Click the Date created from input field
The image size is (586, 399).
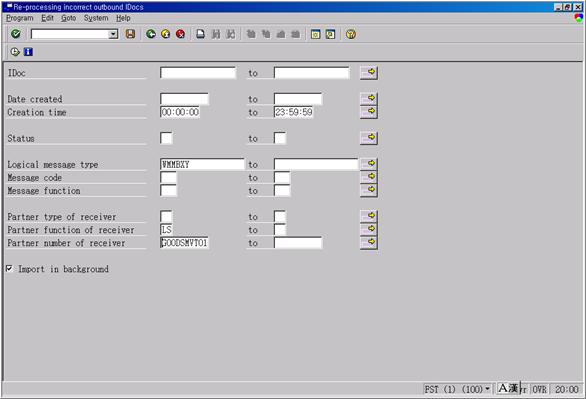pos(184,99)
